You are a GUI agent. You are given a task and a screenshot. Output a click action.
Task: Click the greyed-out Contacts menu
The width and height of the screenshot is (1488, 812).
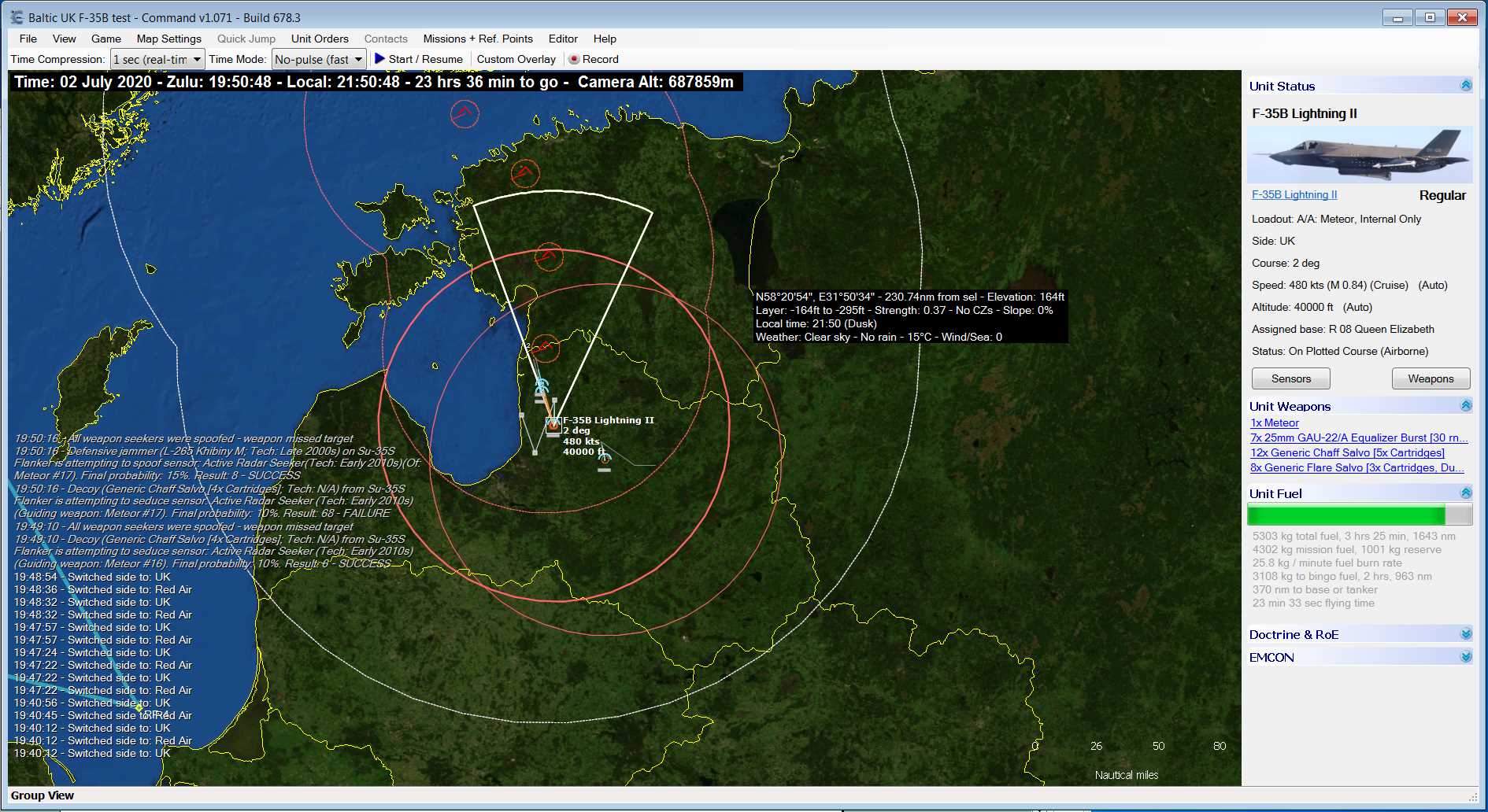(386, 39)
